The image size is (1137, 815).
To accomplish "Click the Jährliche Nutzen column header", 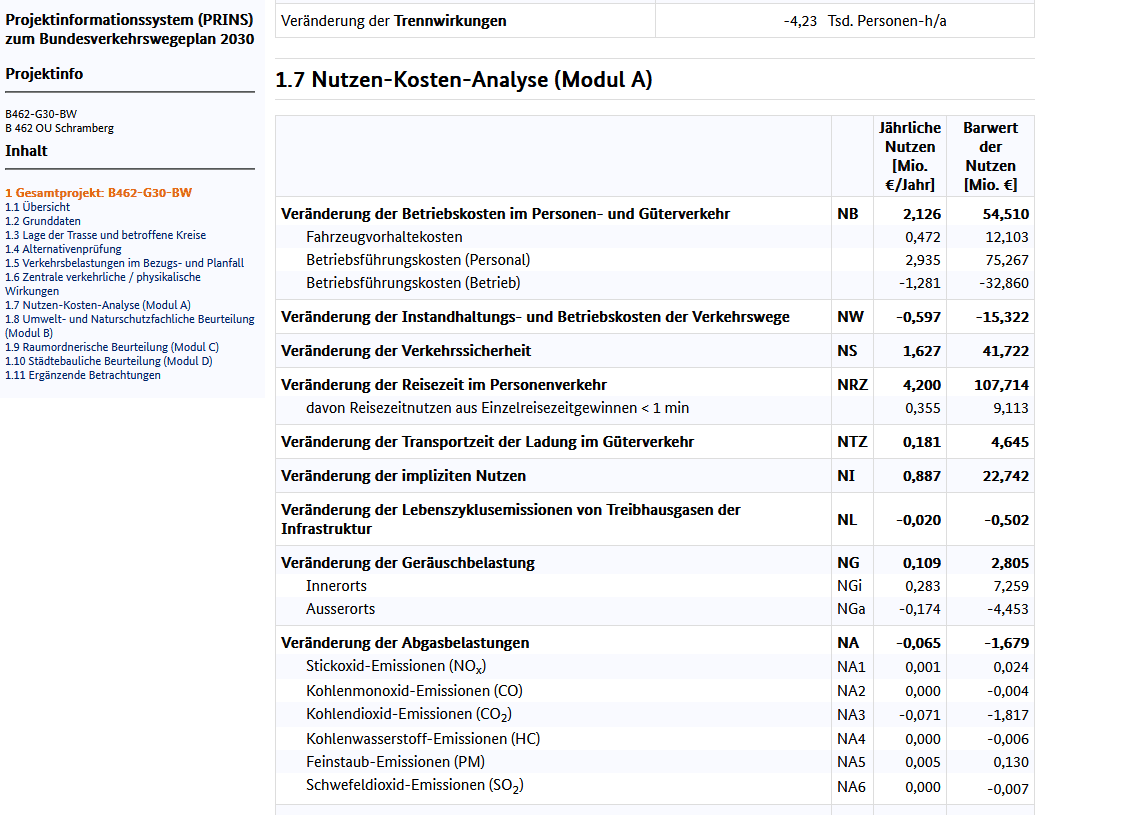I will point(909,156).
